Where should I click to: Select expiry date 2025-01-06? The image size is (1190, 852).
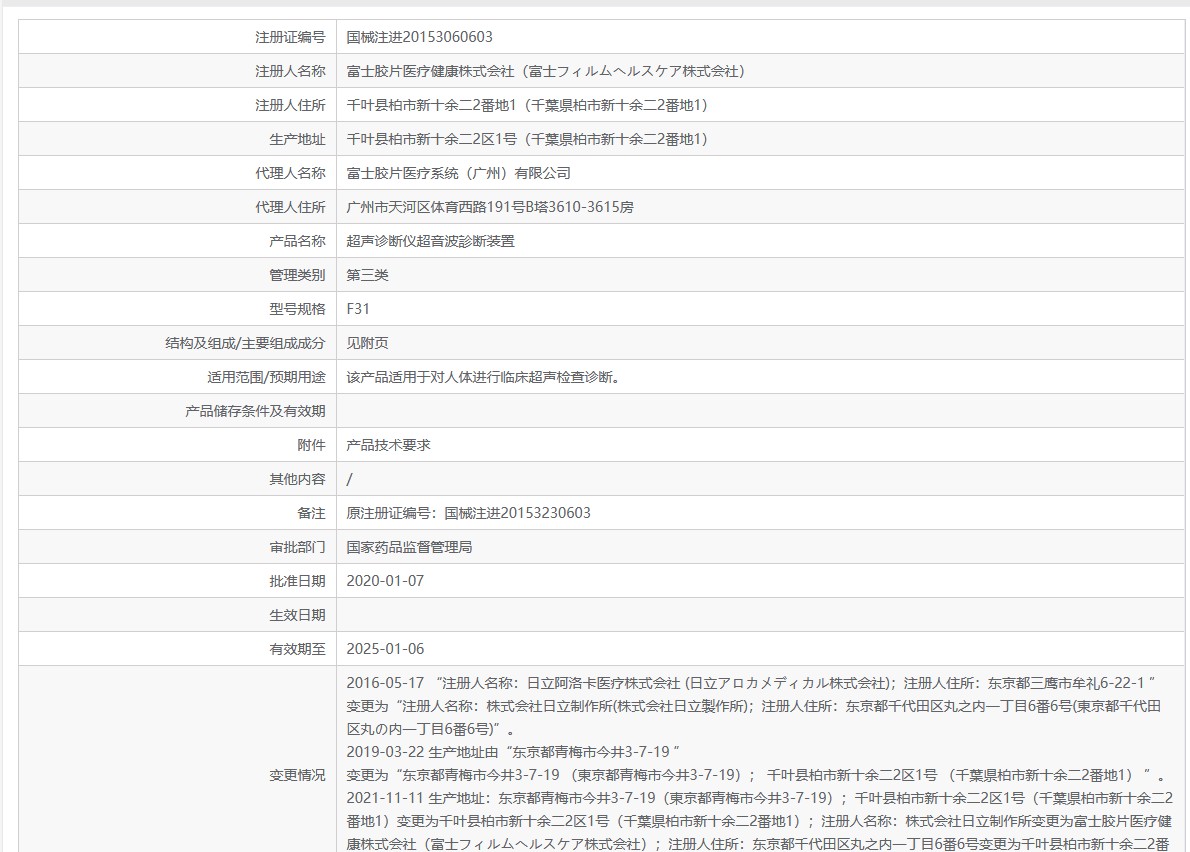click(385, 649)
